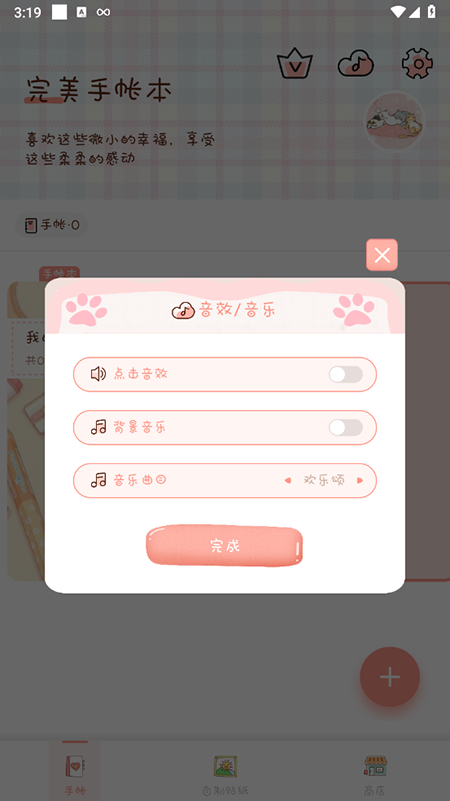Enable the 背景音乐 toggle
The height and width of the screenshot is (801, 450).
tap(346, 428)
